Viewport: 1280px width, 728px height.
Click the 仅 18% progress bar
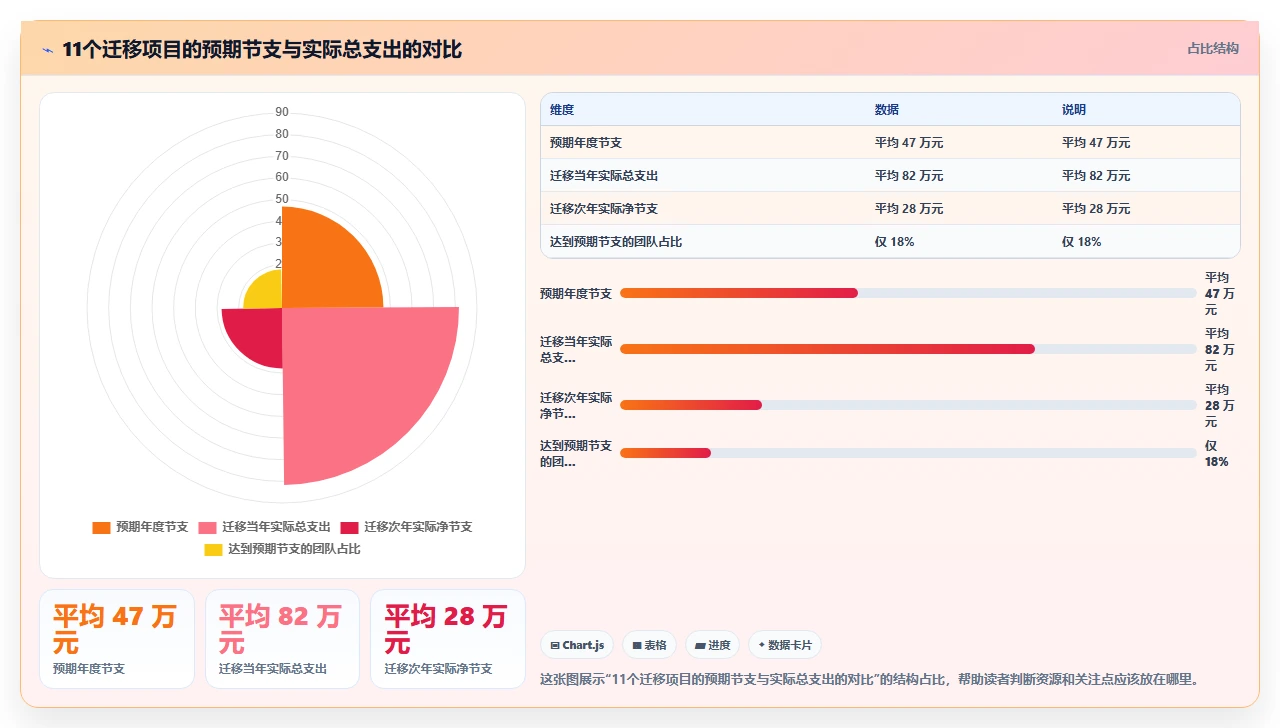pyautogui.click(x=908, y=453)
